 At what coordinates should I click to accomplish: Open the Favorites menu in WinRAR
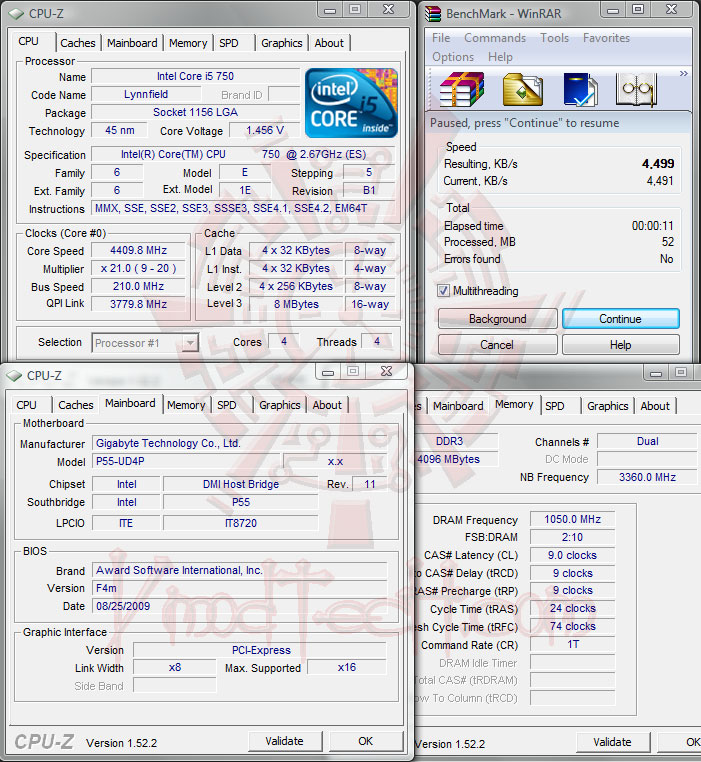pos(606,38)
